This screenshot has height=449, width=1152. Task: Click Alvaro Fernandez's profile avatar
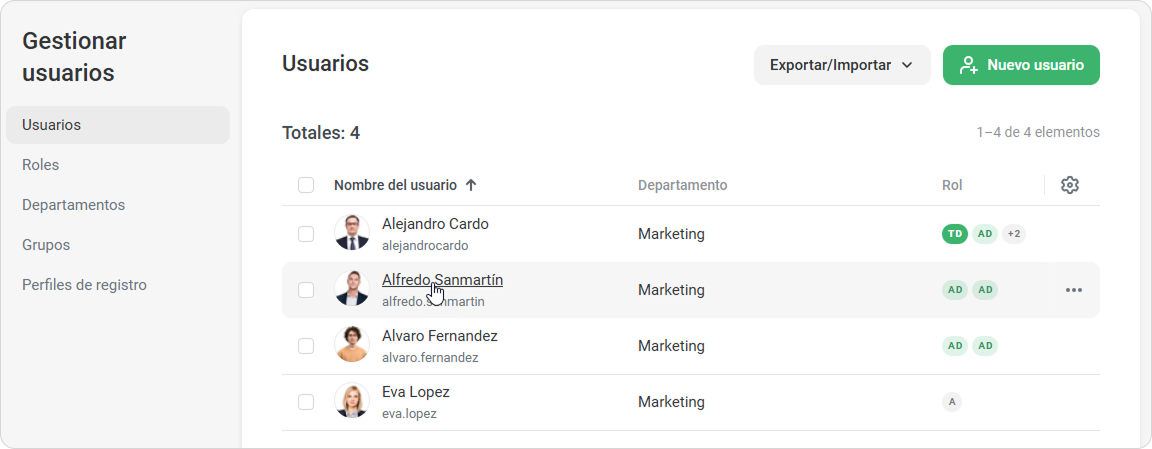[352, 345]
